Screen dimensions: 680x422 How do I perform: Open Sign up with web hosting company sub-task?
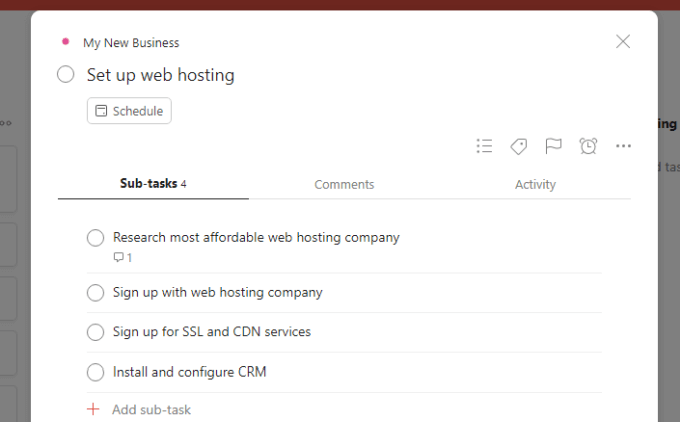(x=218, y=293)
